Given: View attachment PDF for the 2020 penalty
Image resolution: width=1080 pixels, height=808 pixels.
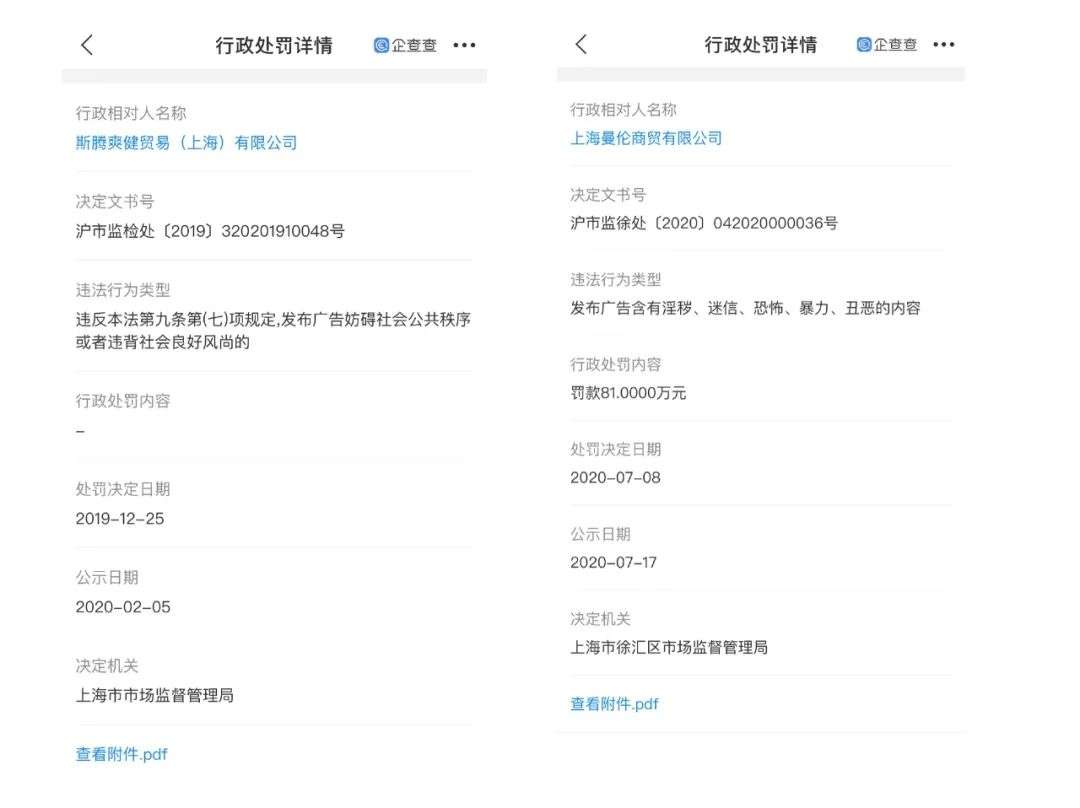Looking at the screenshot, I should click(614, 704).
